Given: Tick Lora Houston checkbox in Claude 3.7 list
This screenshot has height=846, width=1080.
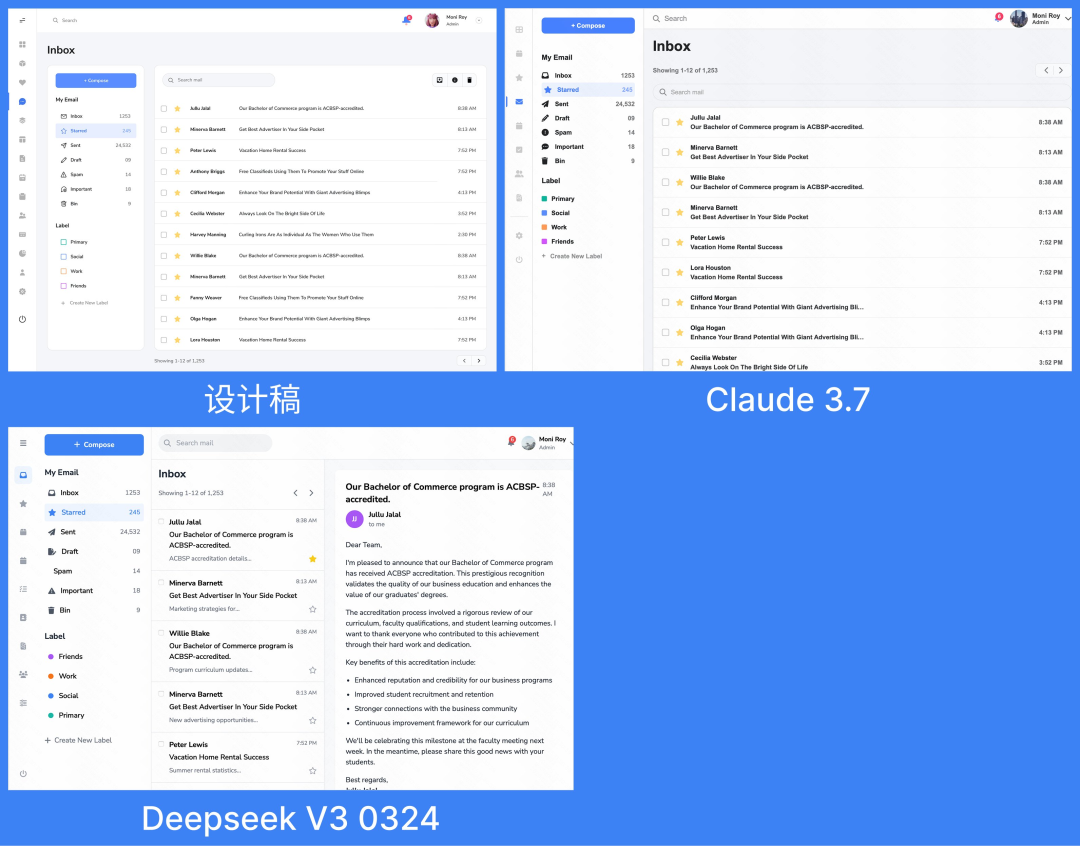Looking at the screenshot, I should pos(665,272).
